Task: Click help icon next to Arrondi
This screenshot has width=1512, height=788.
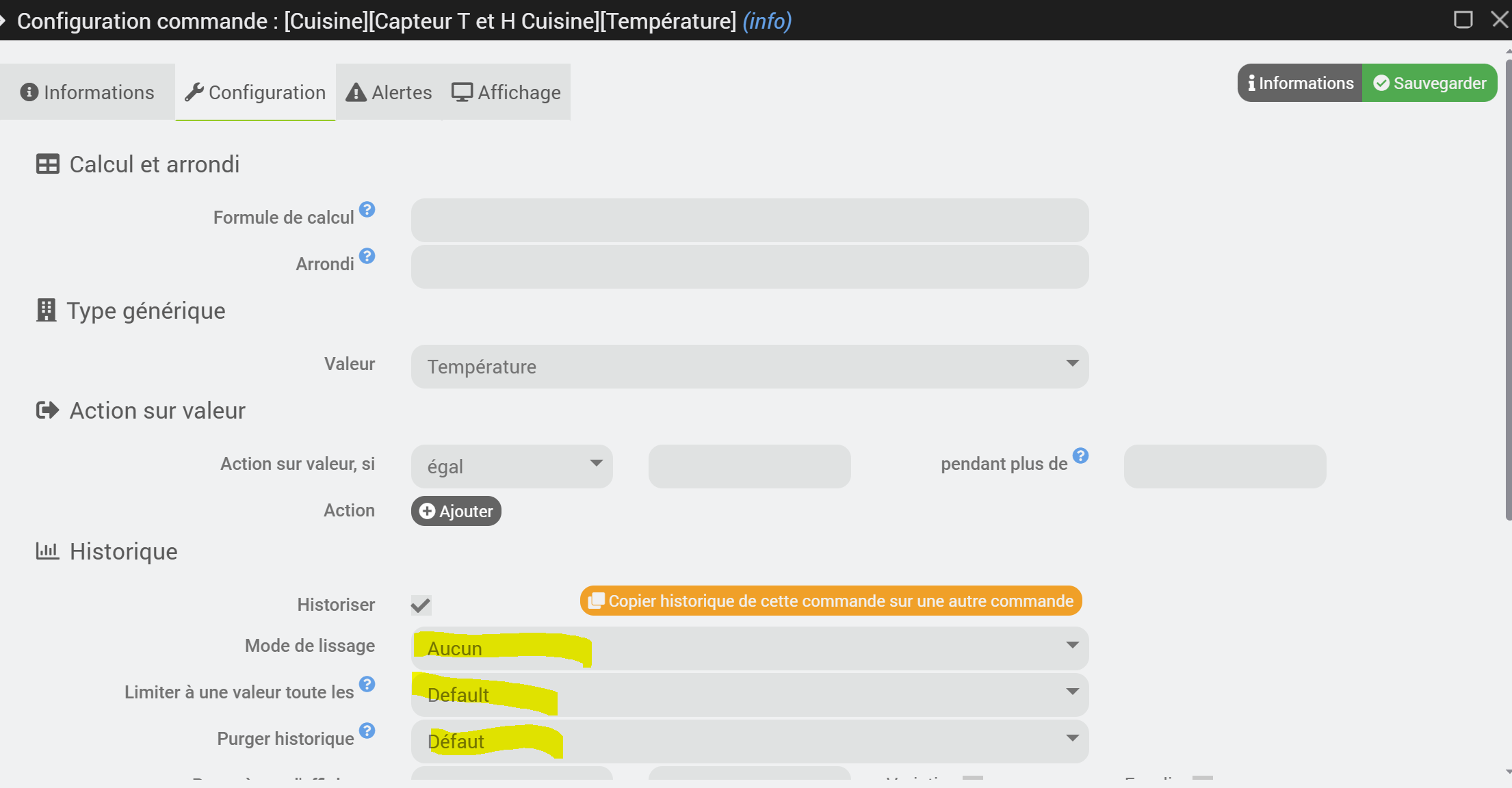Action: coord(367,256)
